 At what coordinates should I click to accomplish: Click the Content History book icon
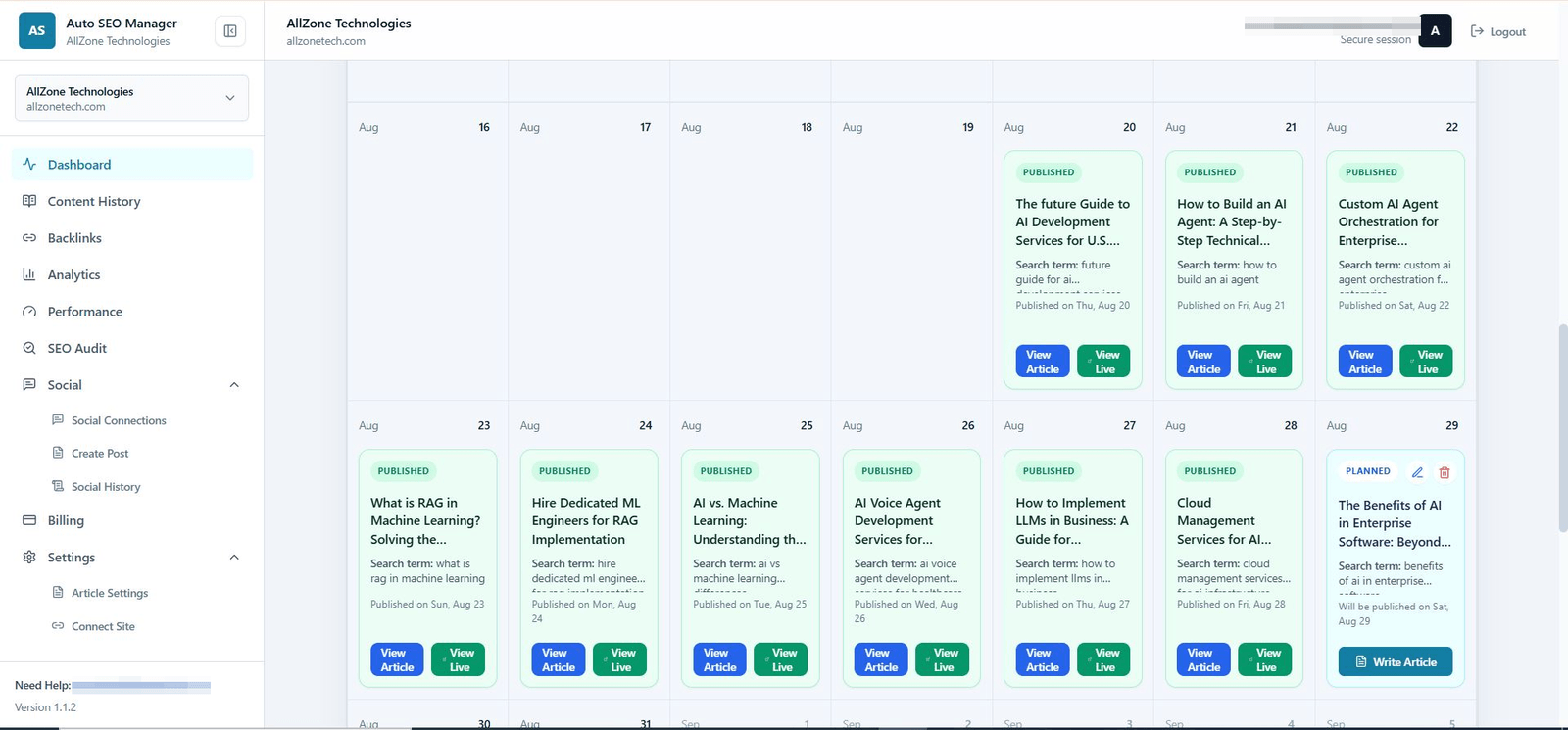(x=29, y=201)
